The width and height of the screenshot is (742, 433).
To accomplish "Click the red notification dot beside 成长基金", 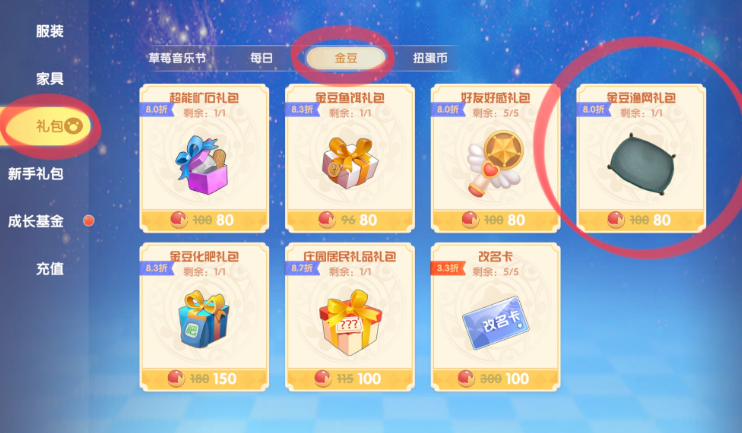I will pyautogui.click(x=88, y=221).
